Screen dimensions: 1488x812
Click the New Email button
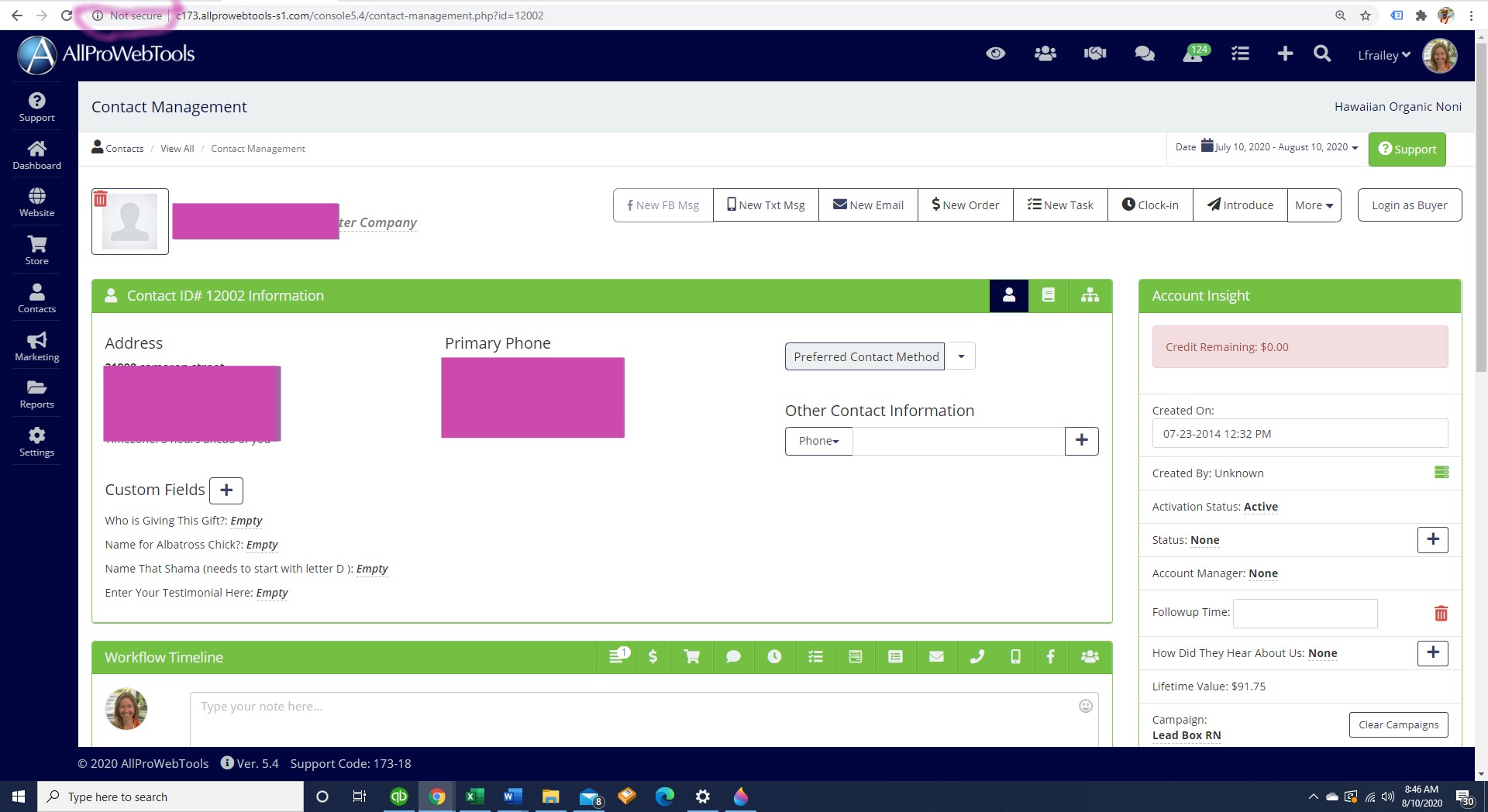point(868,205)
